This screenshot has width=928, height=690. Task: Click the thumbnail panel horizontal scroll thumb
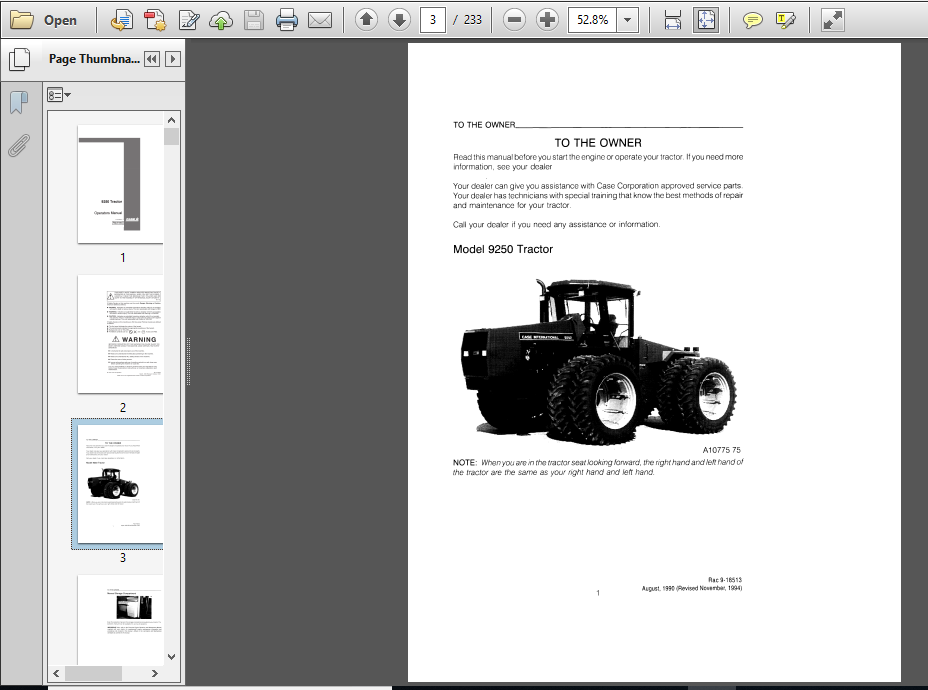pos(94,673)
